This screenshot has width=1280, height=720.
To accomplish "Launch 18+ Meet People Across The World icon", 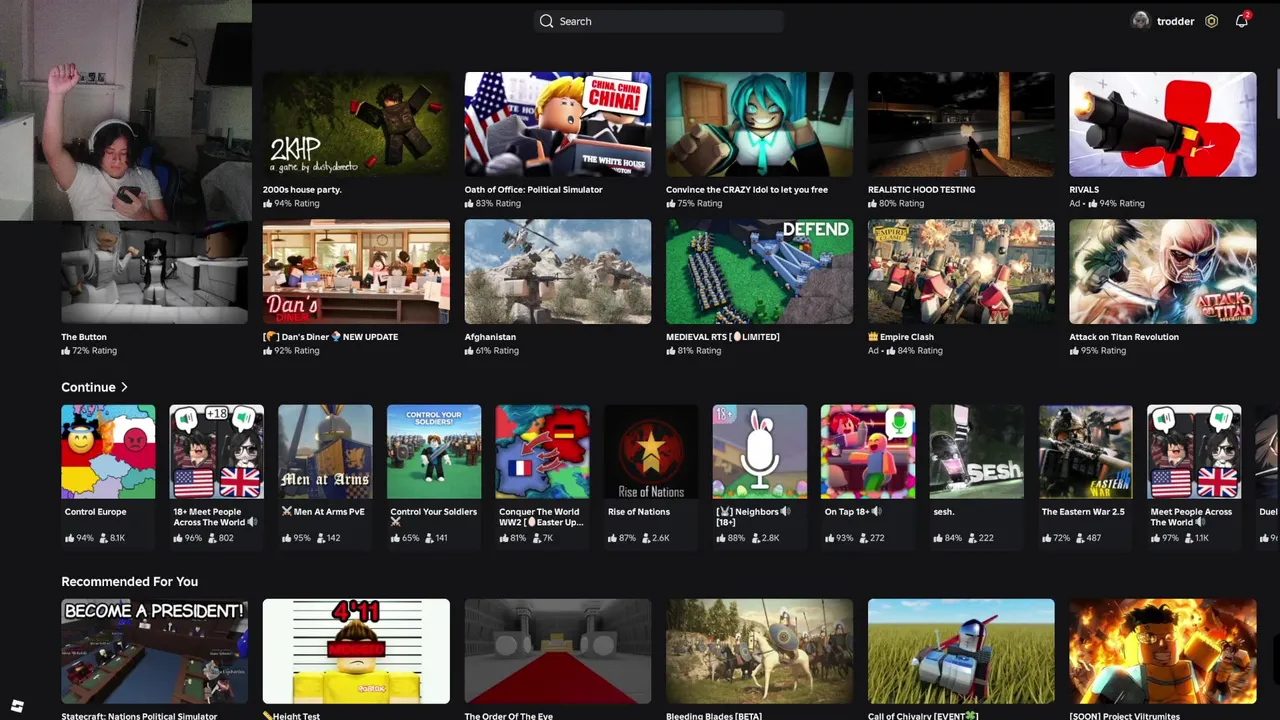I will (217, 451).
